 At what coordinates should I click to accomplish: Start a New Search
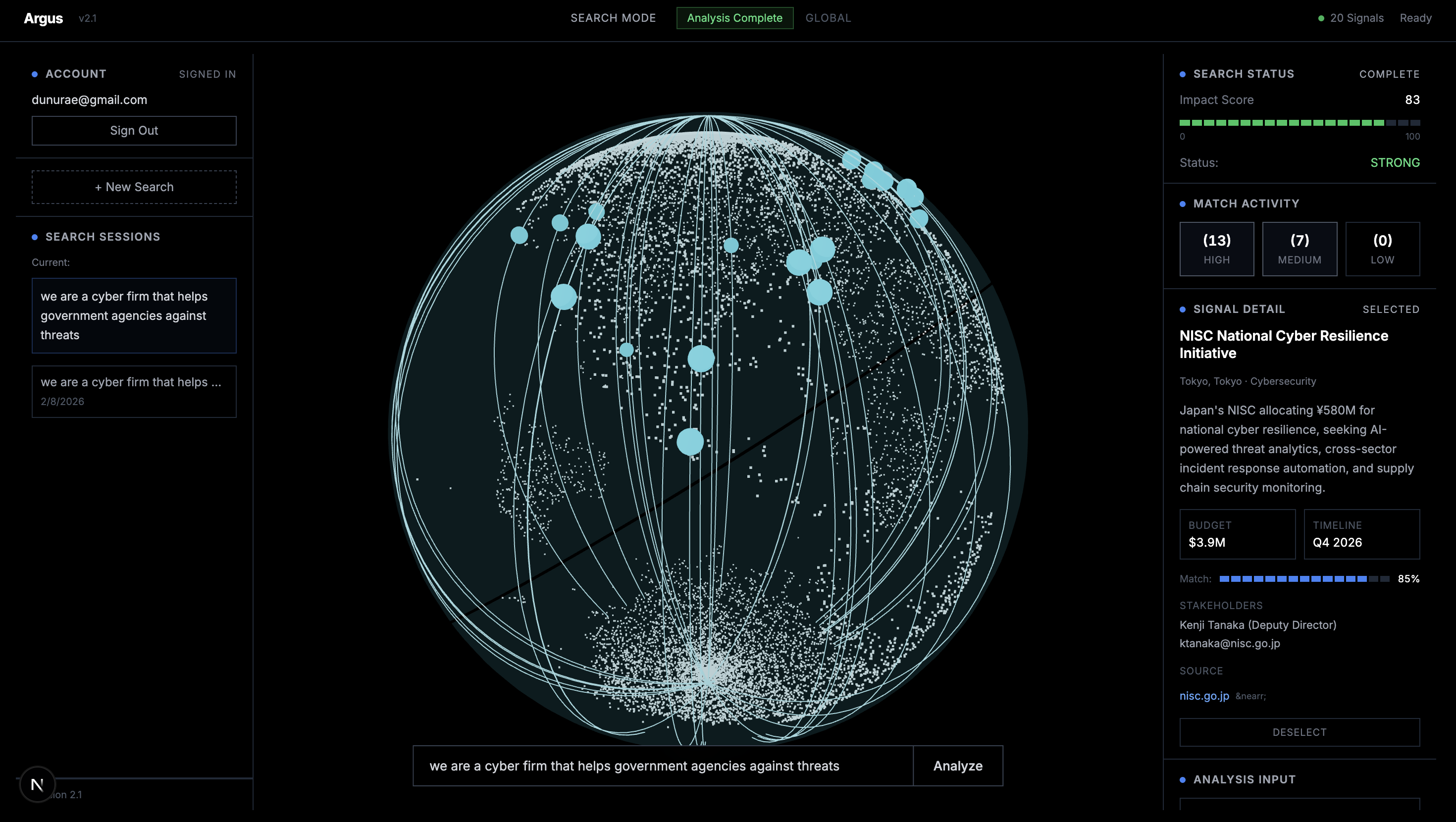tap(134, 187)
